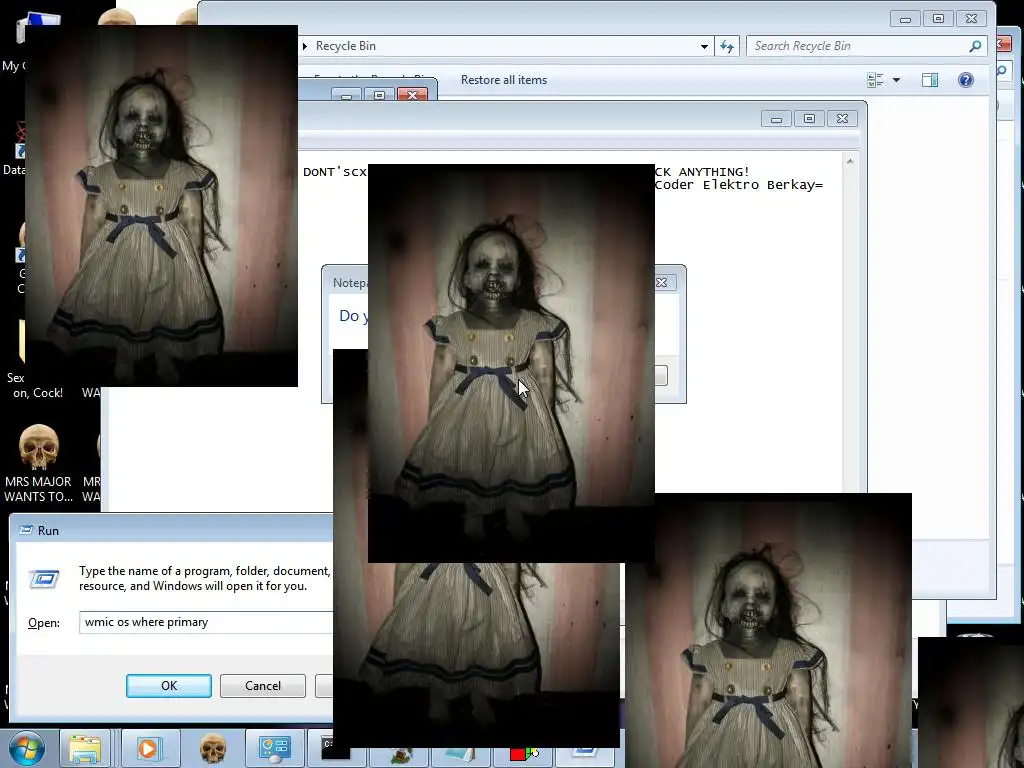Click the 'Coder Elektro Berkay=' text in Notepad

tap(739, 185)
